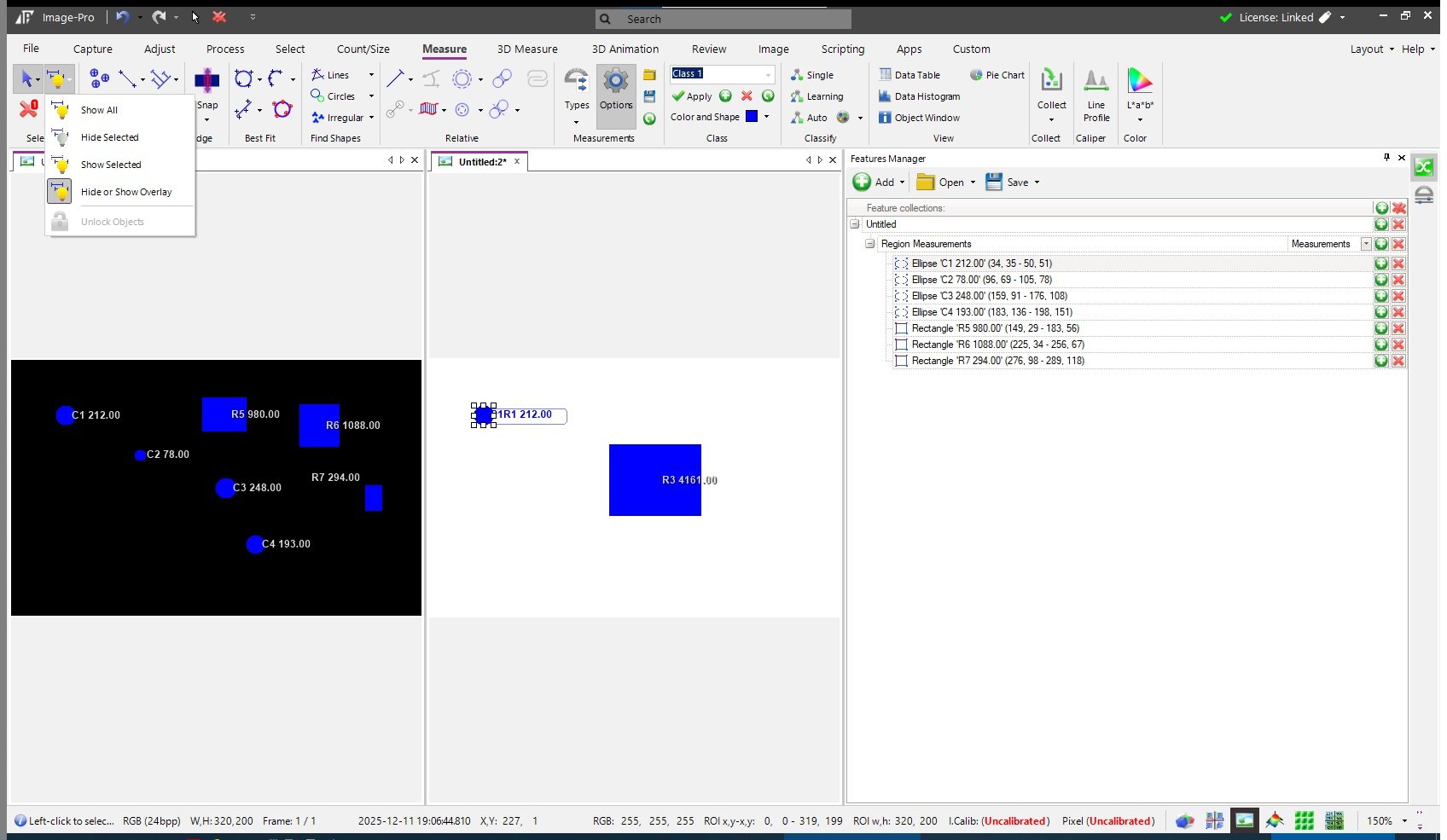Click the delete class red X icon
Image resolution: width=1447 pixels, height=840 pixels.
(747, 96)
